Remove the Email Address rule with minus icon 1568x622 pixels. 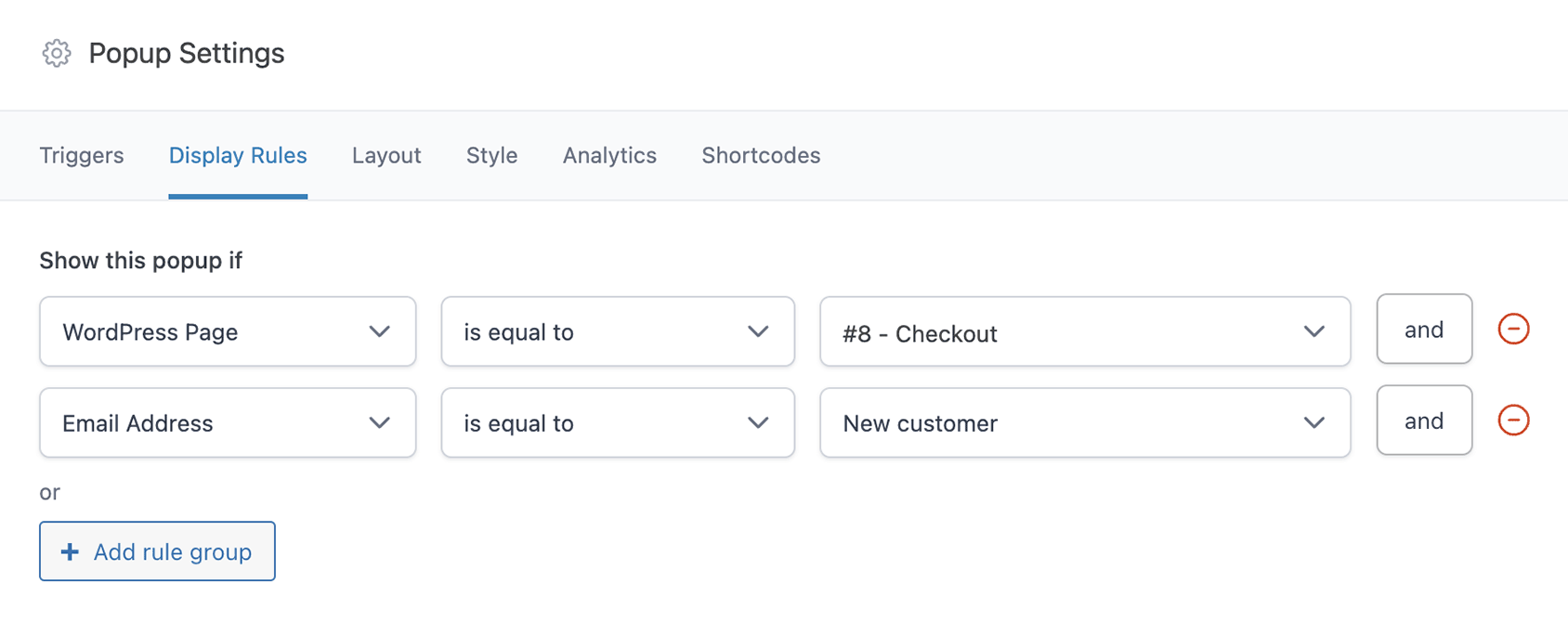[1513, 420]
